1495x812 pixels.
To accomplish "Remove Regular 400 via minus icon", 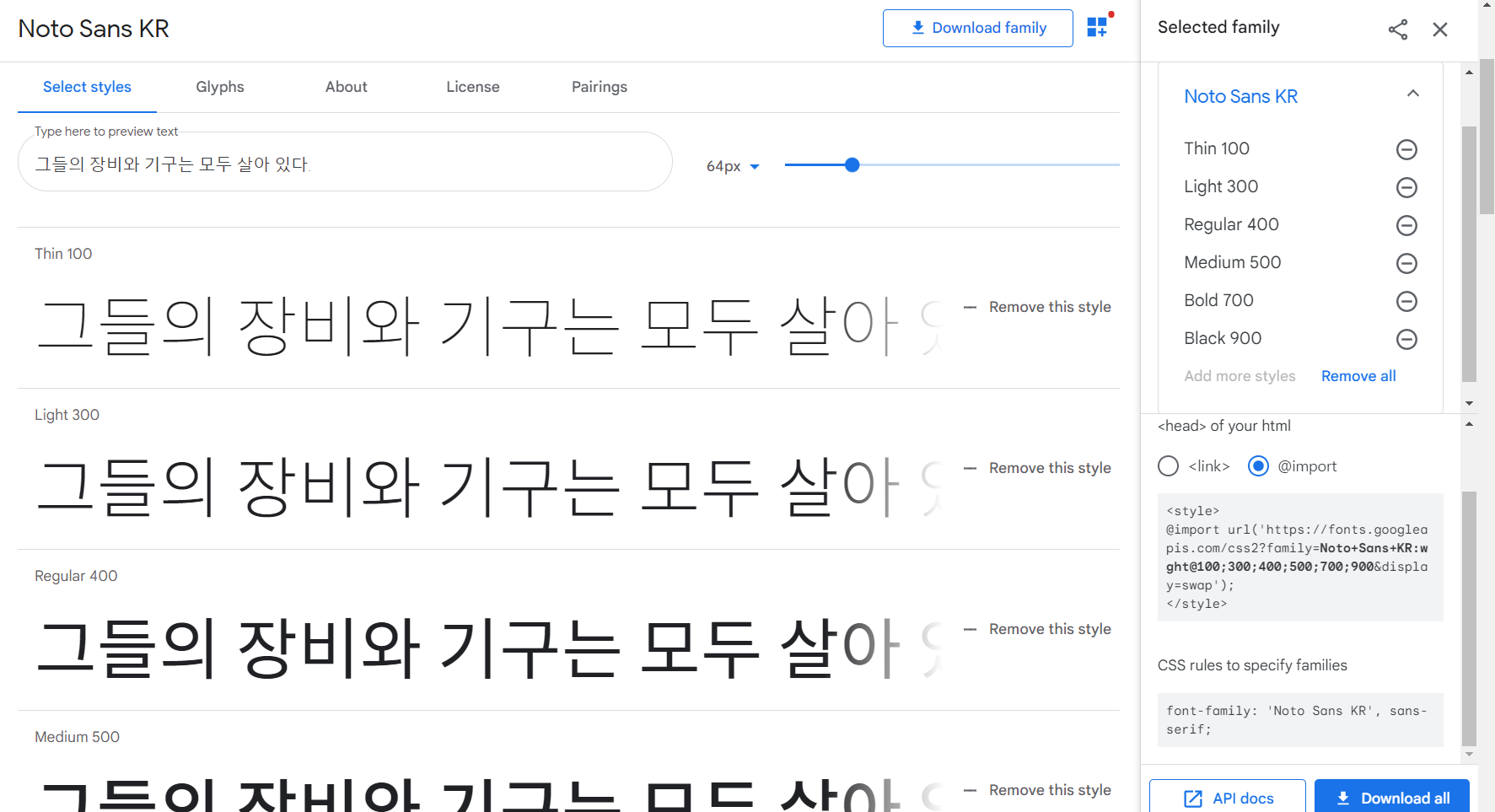I will point(1406,225).
